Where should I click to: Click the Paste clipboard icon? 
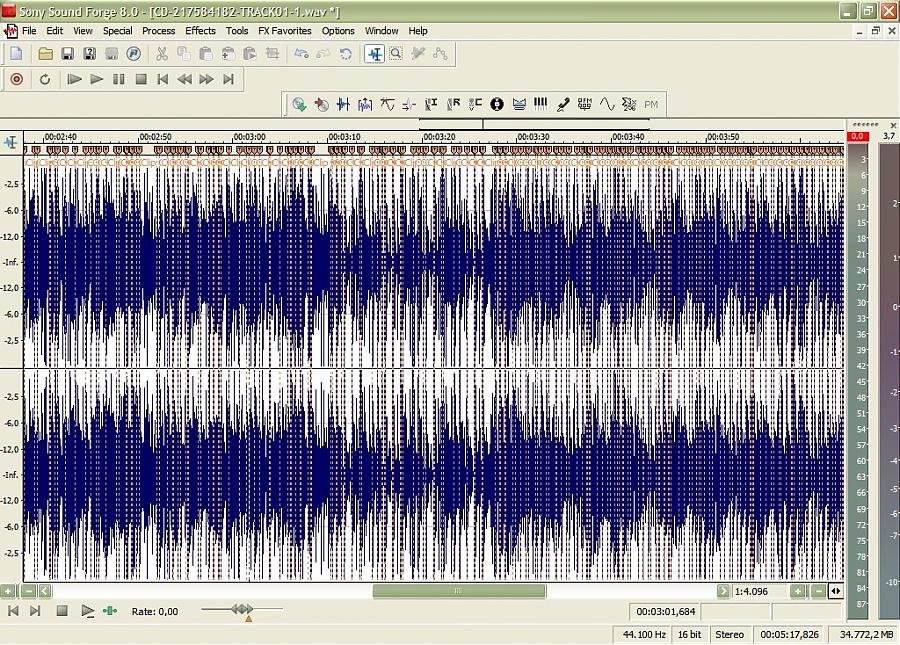click(205, 54)
